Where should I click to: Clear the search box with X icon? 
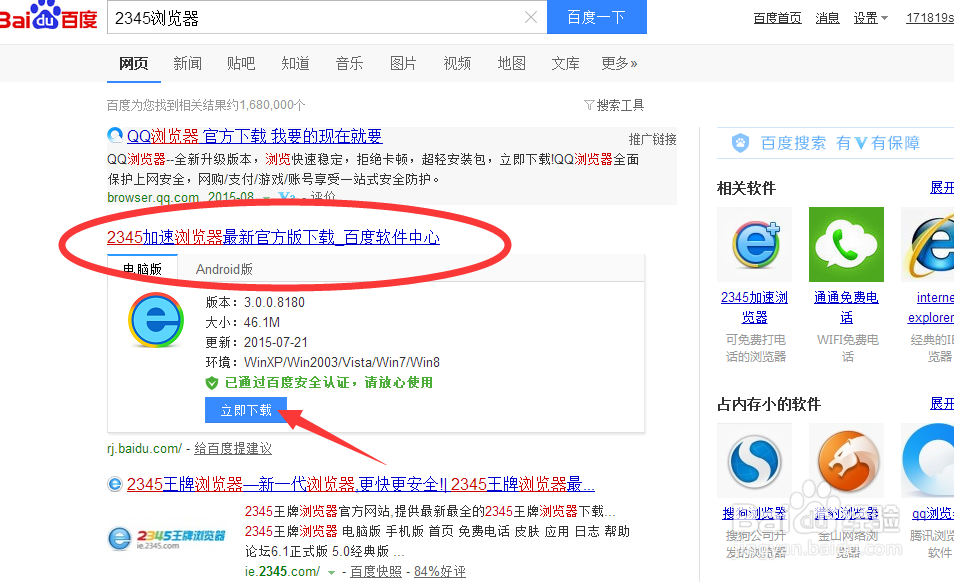[x=531, y=18]
